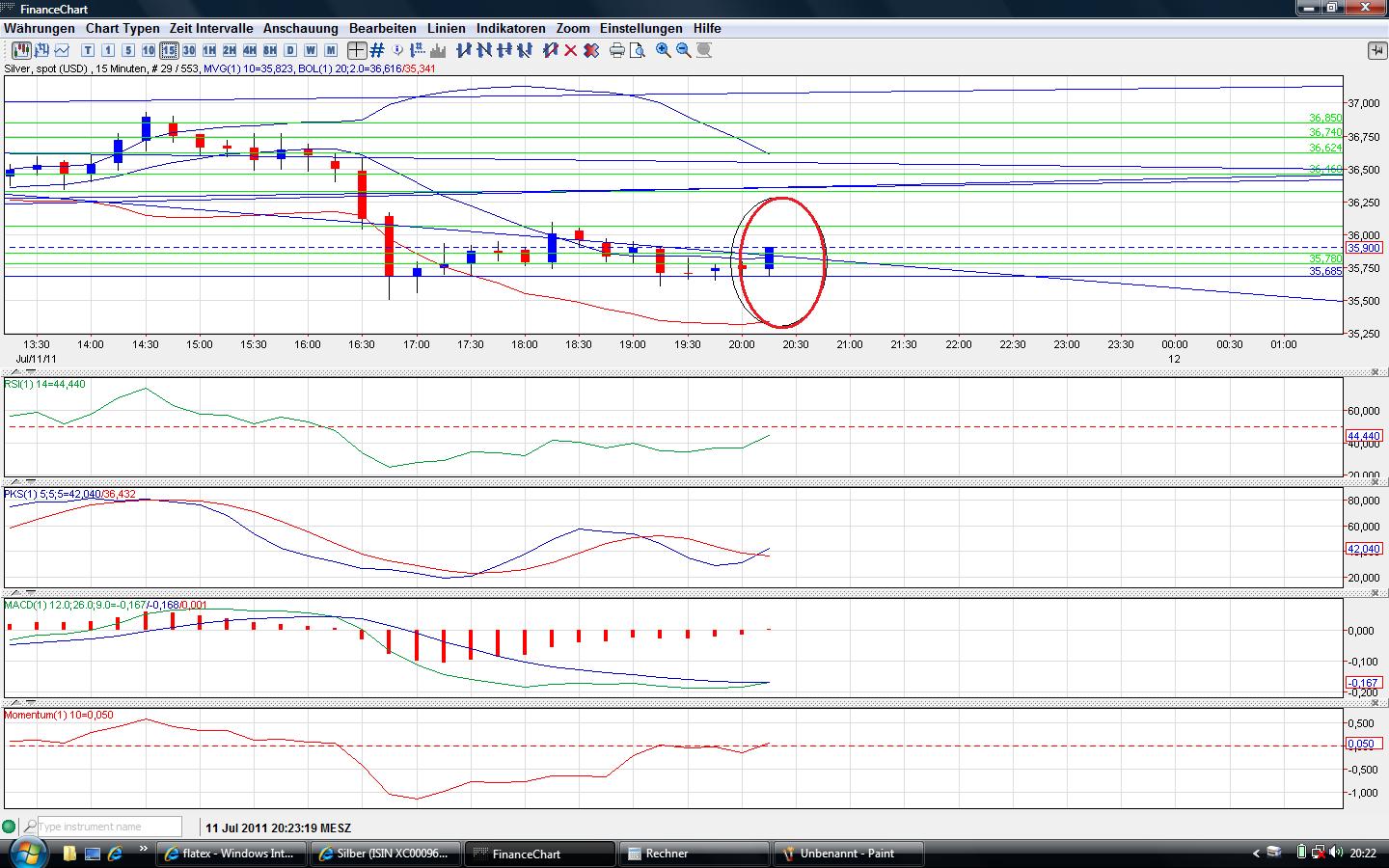Open Unbenannt - Paint taskbar button

847,854
